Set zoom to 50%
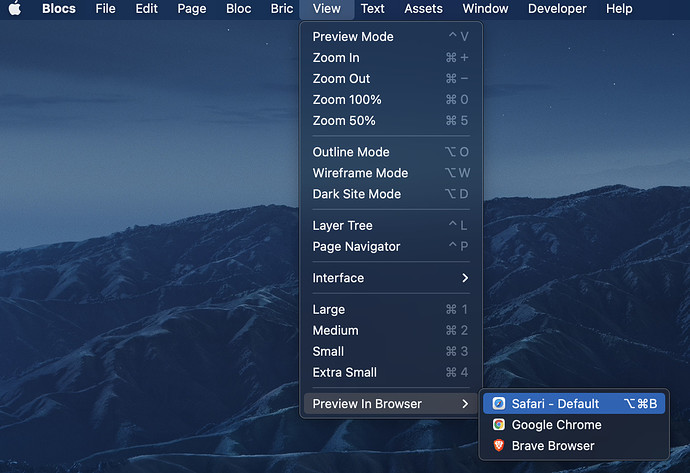This screenshot has height=473, width=690. pos(391,121)
